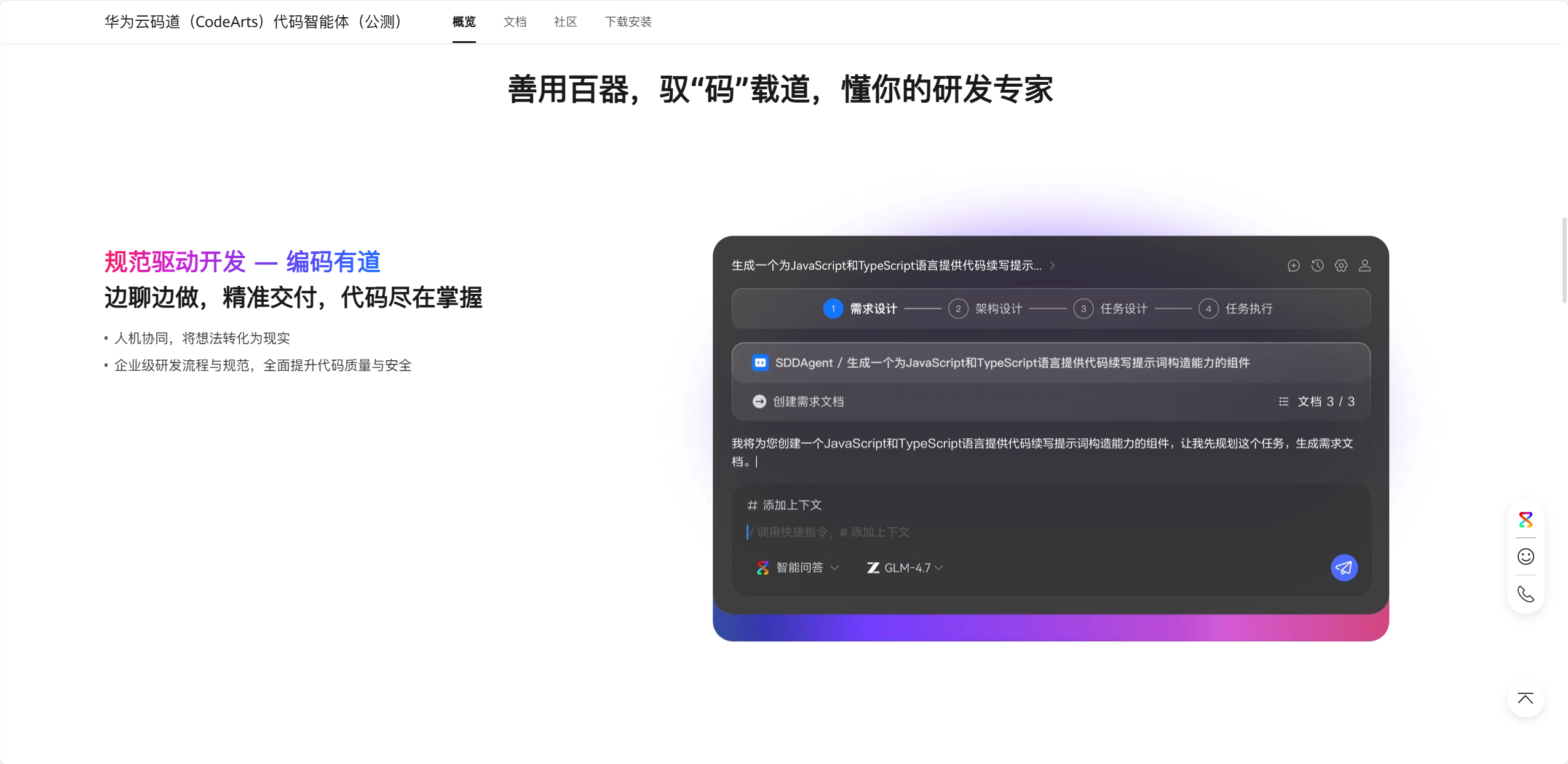Select step 2 架构设计
Viewport: 1568px width, 764px height.
tap(985, 309)
